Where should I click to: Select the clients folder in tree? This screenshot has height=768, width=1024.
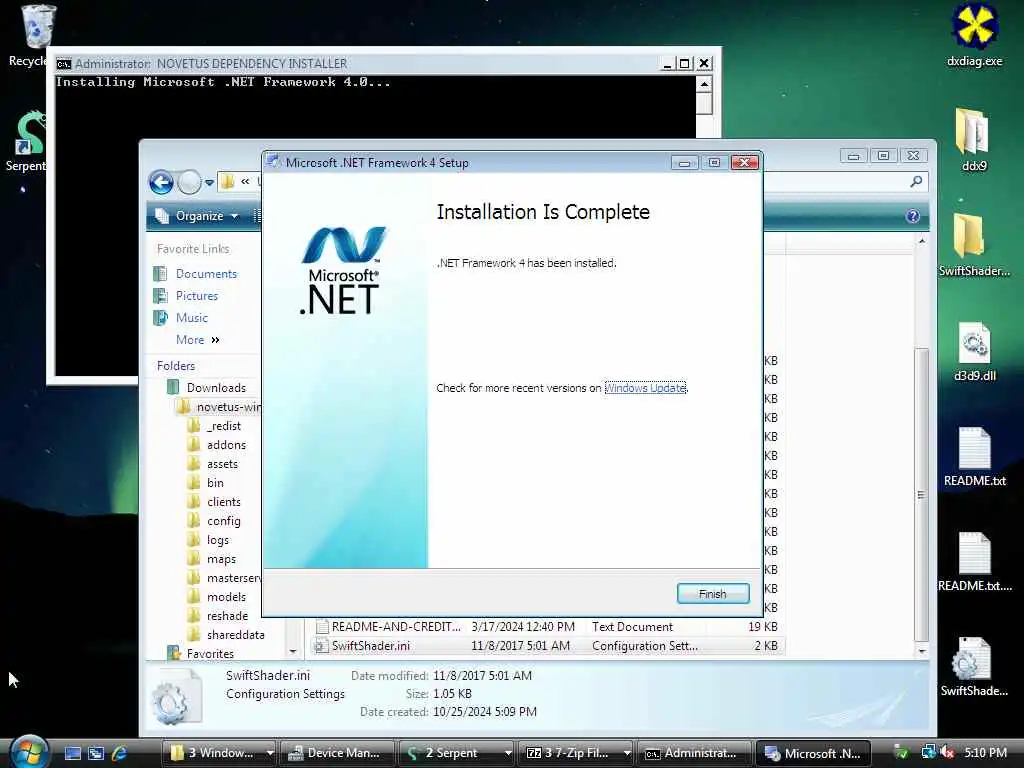click(x=214, y=502)
